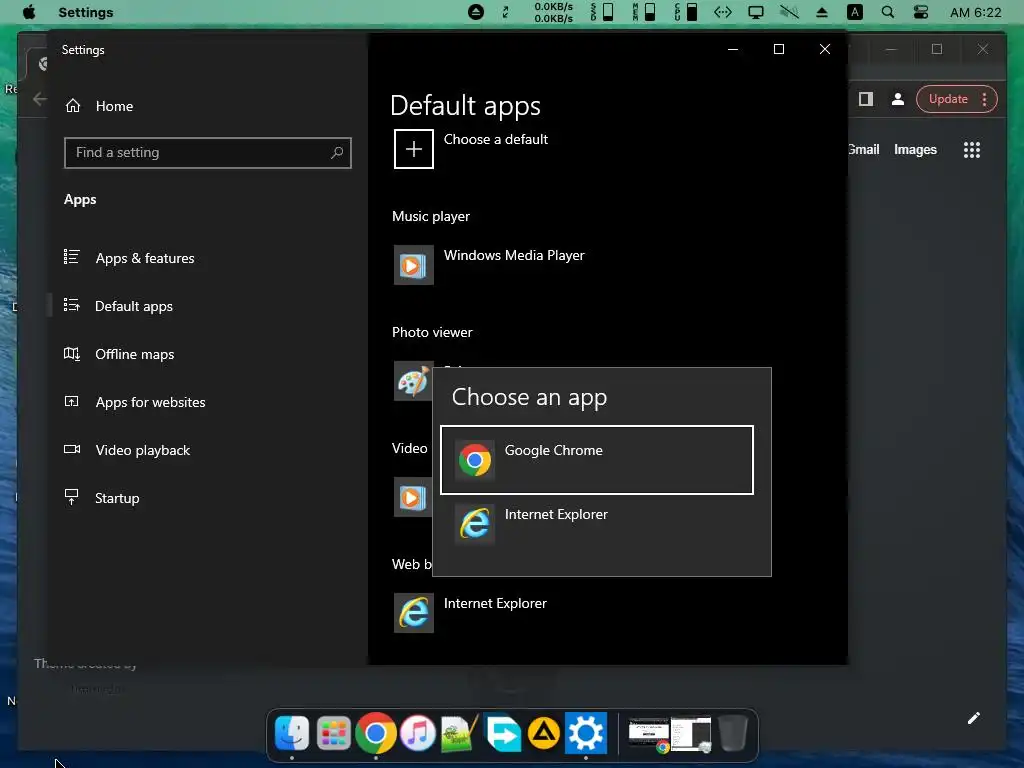Click the Apps for websites icon

pyautogui.click(x=72, y=402)
